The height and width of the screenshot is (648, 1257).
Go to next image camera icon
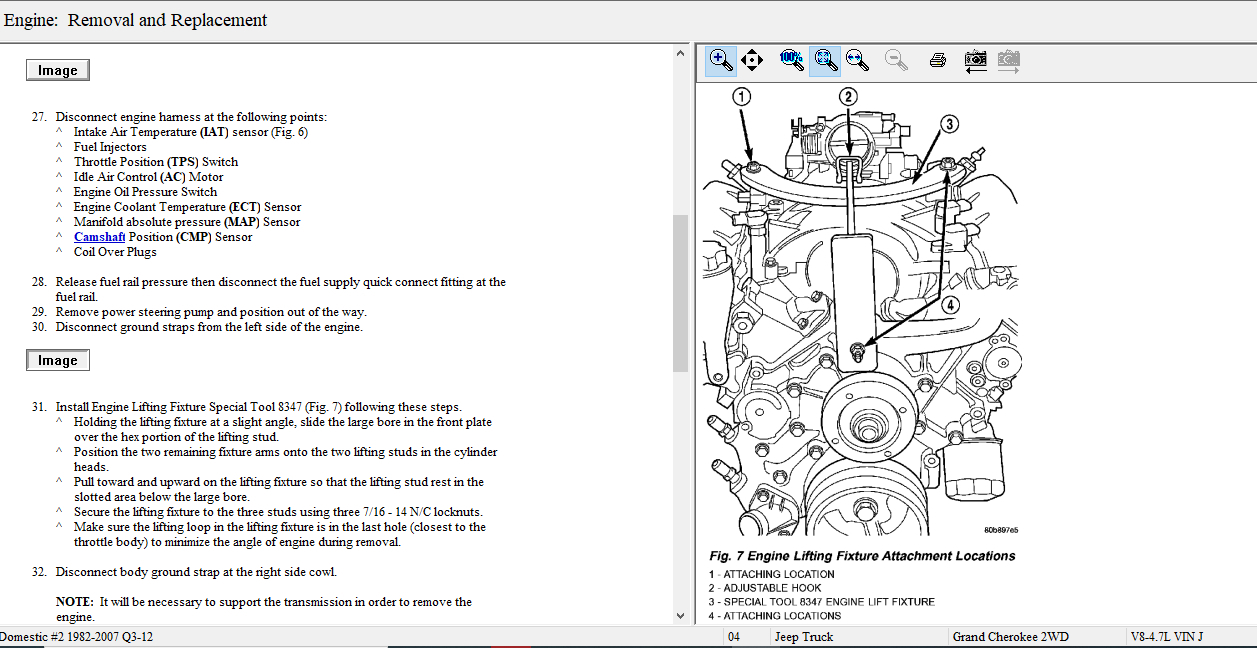coord(1008,60)
